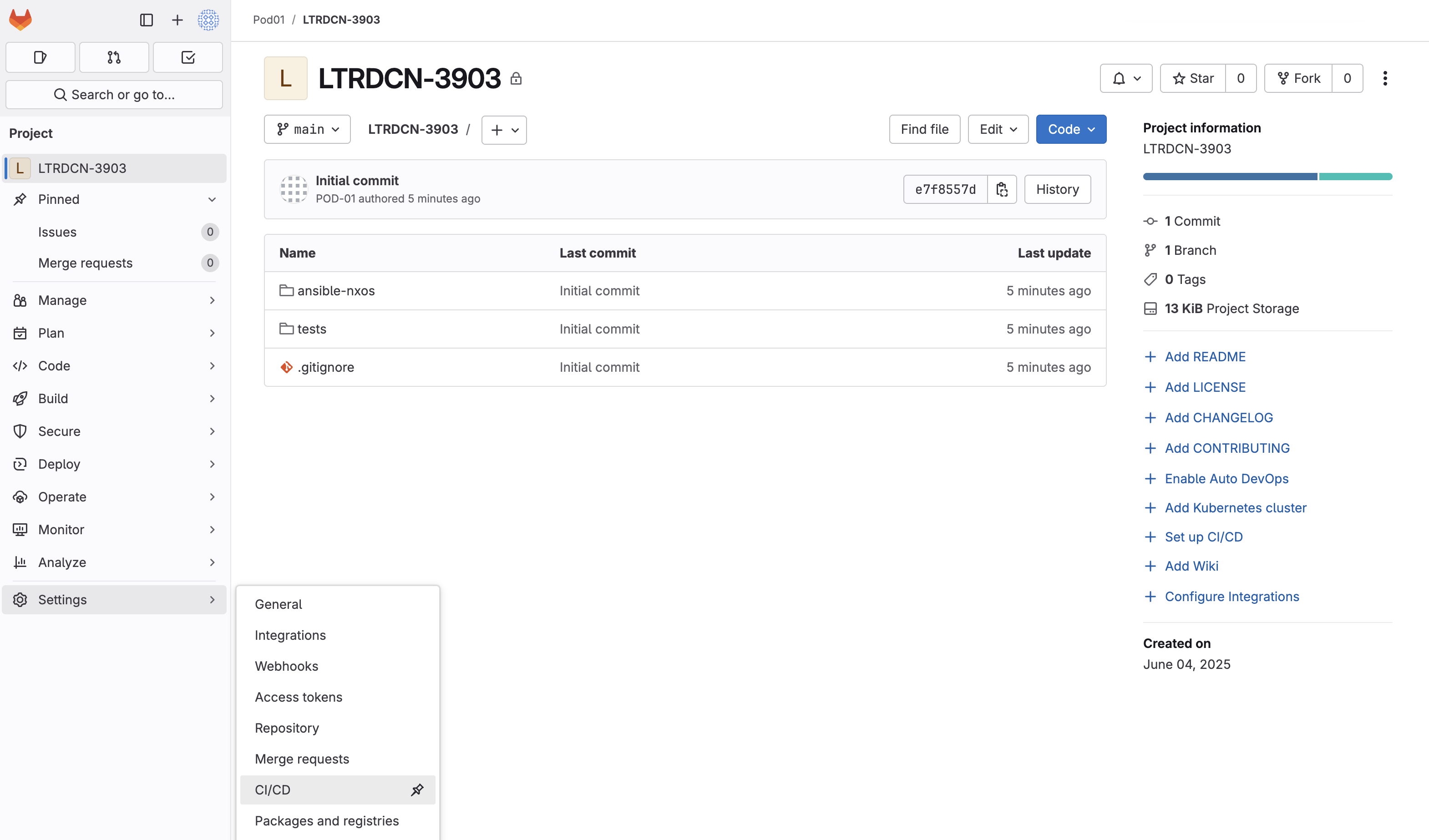Open the user avatar menu
The height and width of the screenshot is (840, 1429).
click(208, 20)
